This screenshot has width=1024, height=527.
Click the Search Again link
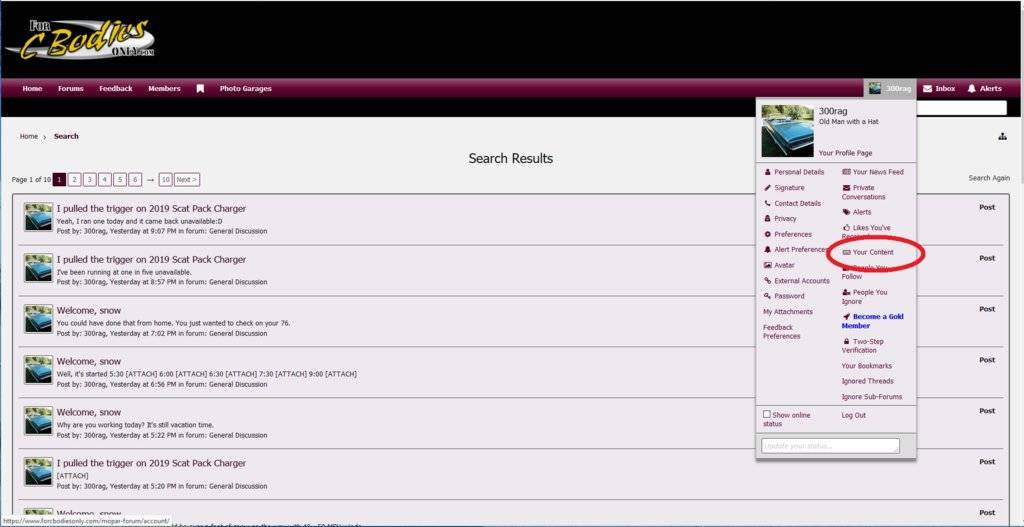point(988,178)
